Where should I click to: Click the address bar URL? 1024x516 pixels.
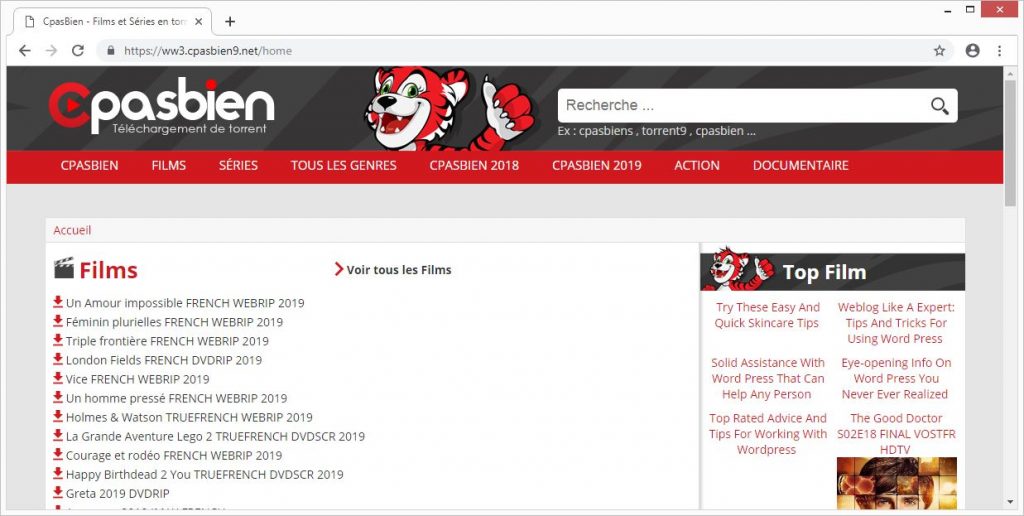coord(208,51)
